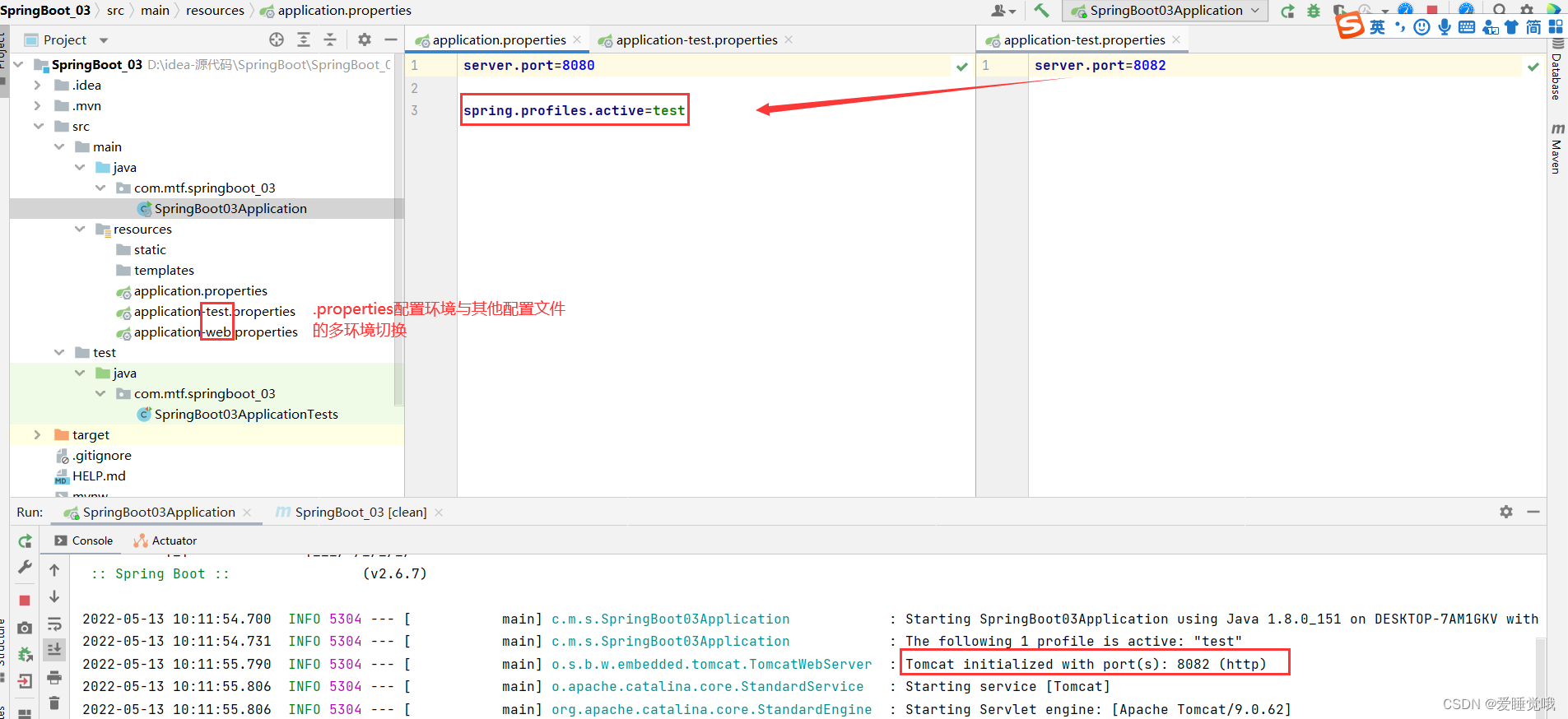Hide the Project panel with minus icon
The image size is (1568, 719).
click(391, 39)
